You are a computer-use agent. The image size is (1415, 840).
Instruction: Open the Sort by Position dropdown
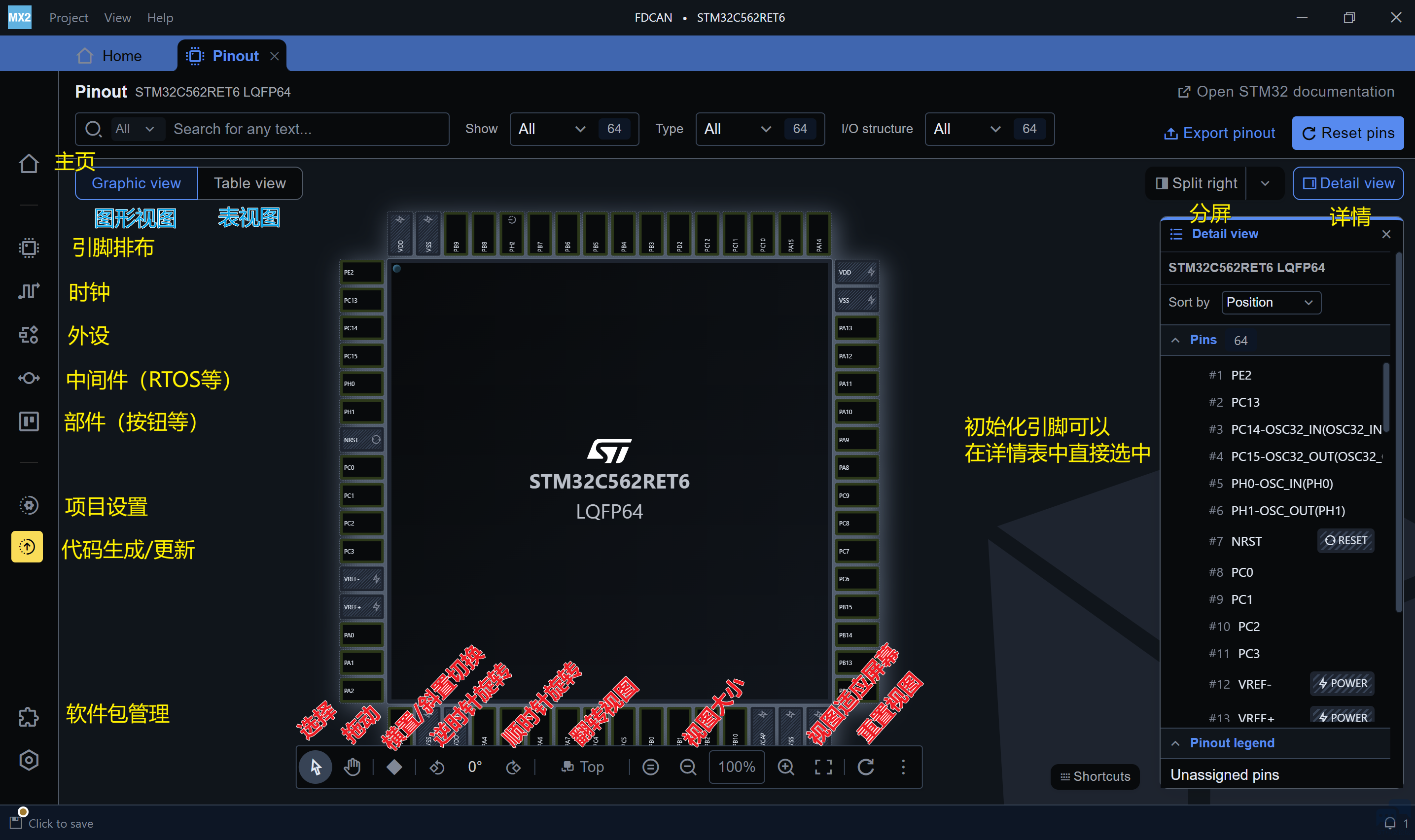click(x=1271, y=302)
